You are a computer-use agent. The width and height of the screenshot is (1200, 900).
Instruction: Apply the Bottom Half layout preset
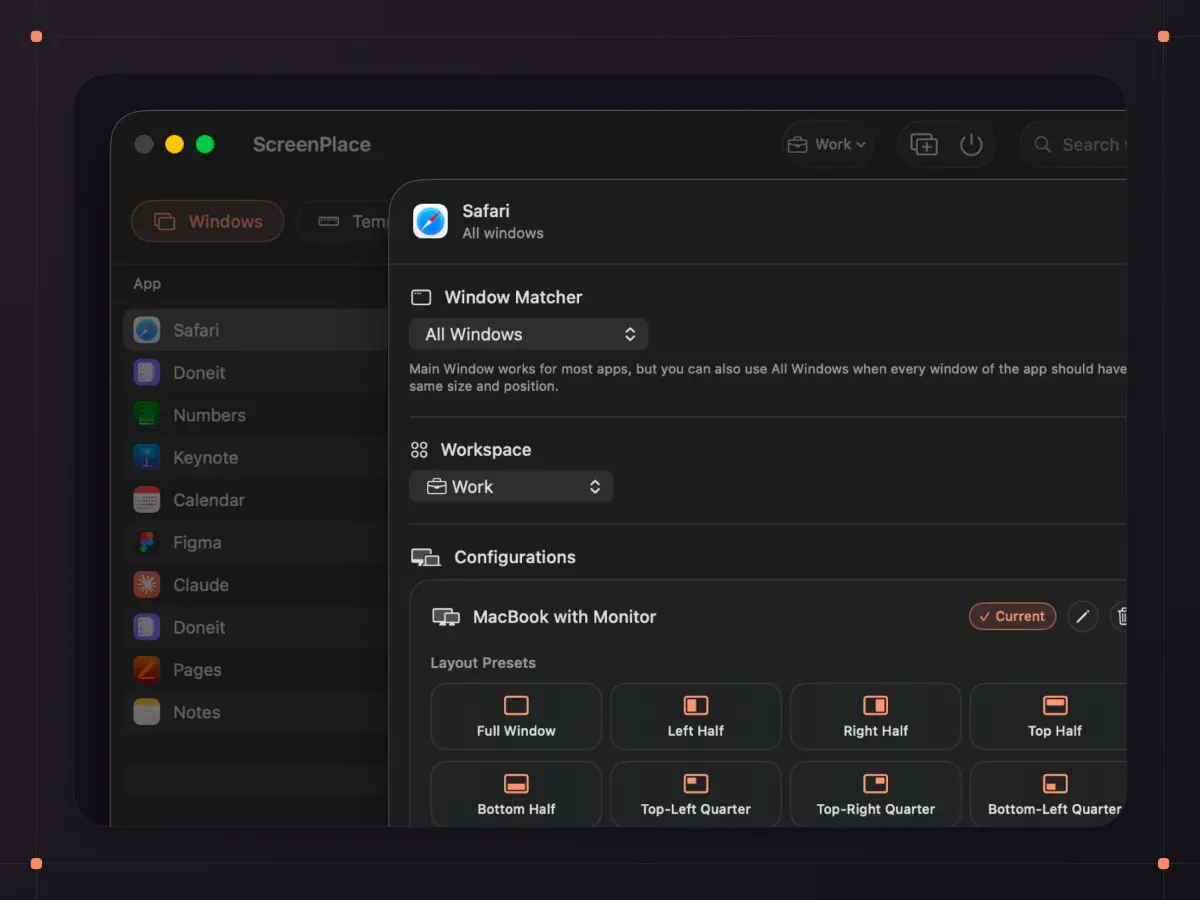(x=516, y=794)
